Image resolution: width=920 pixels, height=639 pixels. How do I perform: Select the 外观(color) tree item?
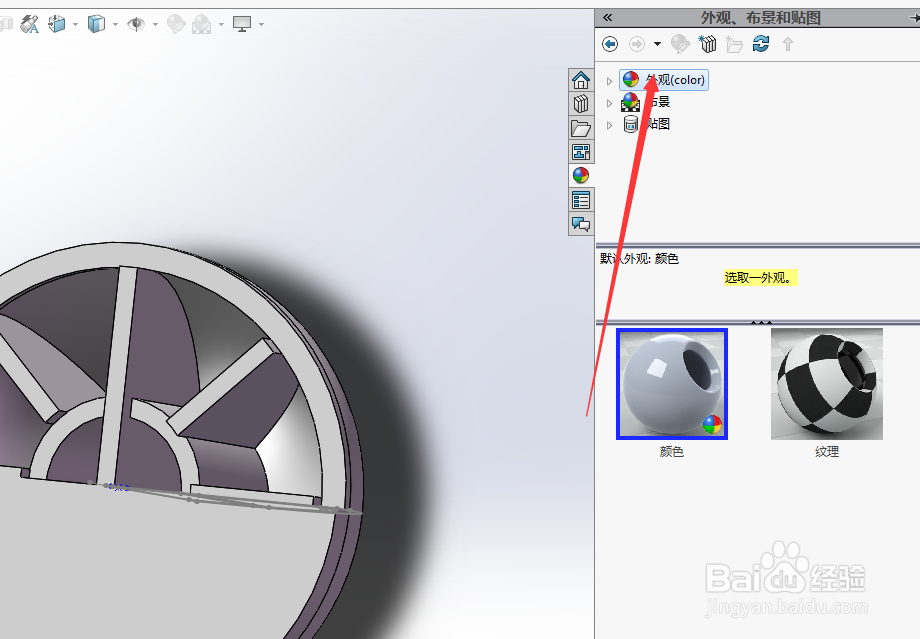click(664, 80)
